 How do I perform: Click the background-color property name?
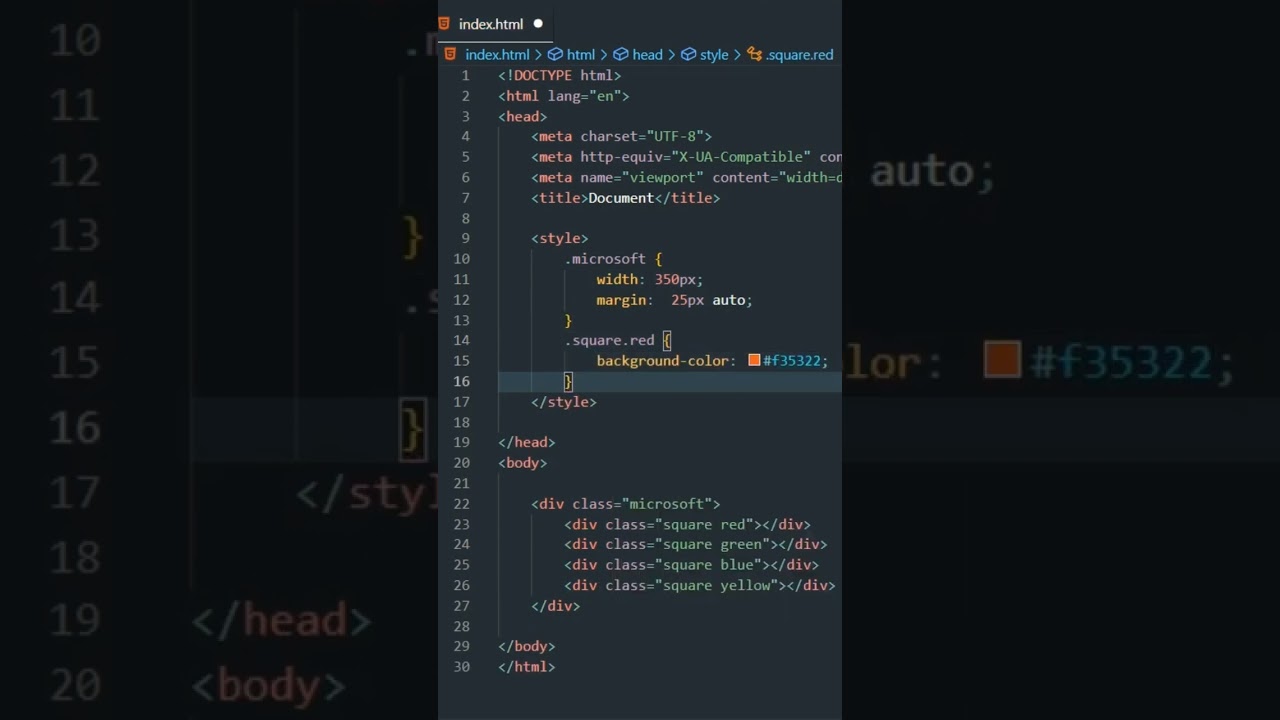pyautogui.click(x=662, y=361)
